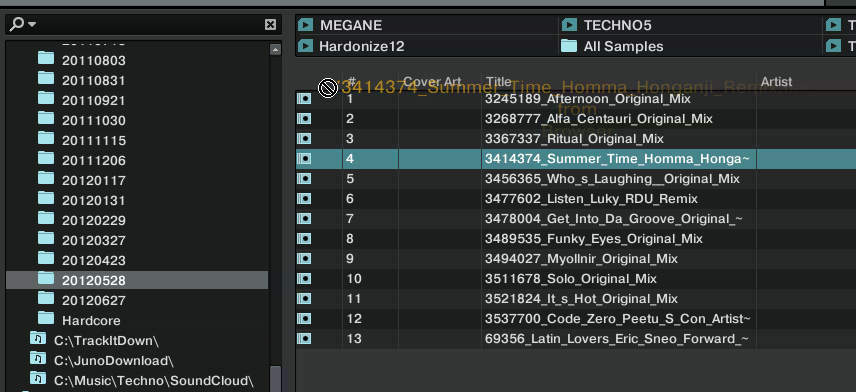Click track icon of row 11 It_s_Hot
856x392 pixels.
pos(304,299)
